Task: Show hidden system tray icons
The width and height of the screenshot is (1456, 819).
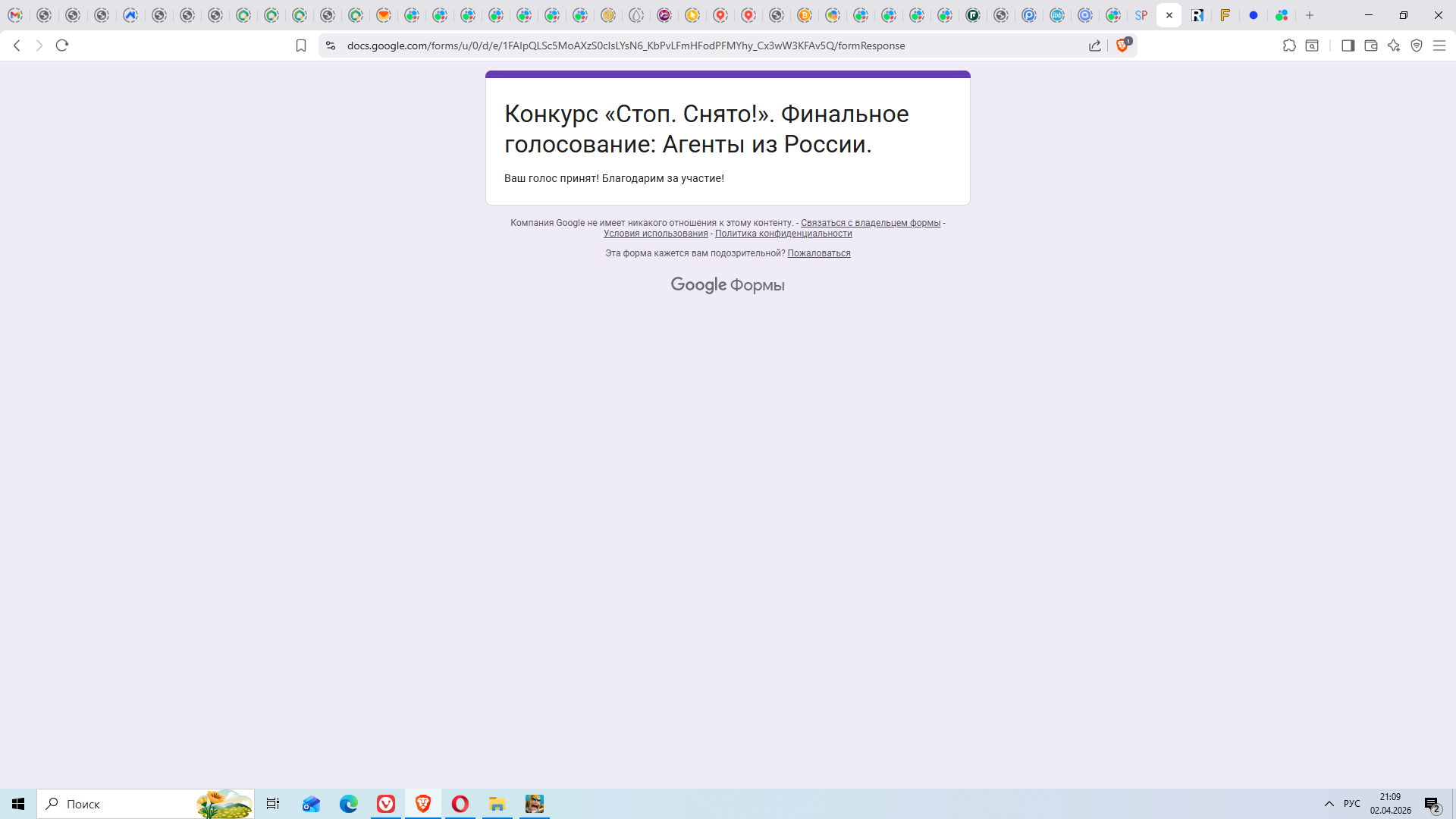Action: (1329, 804)
